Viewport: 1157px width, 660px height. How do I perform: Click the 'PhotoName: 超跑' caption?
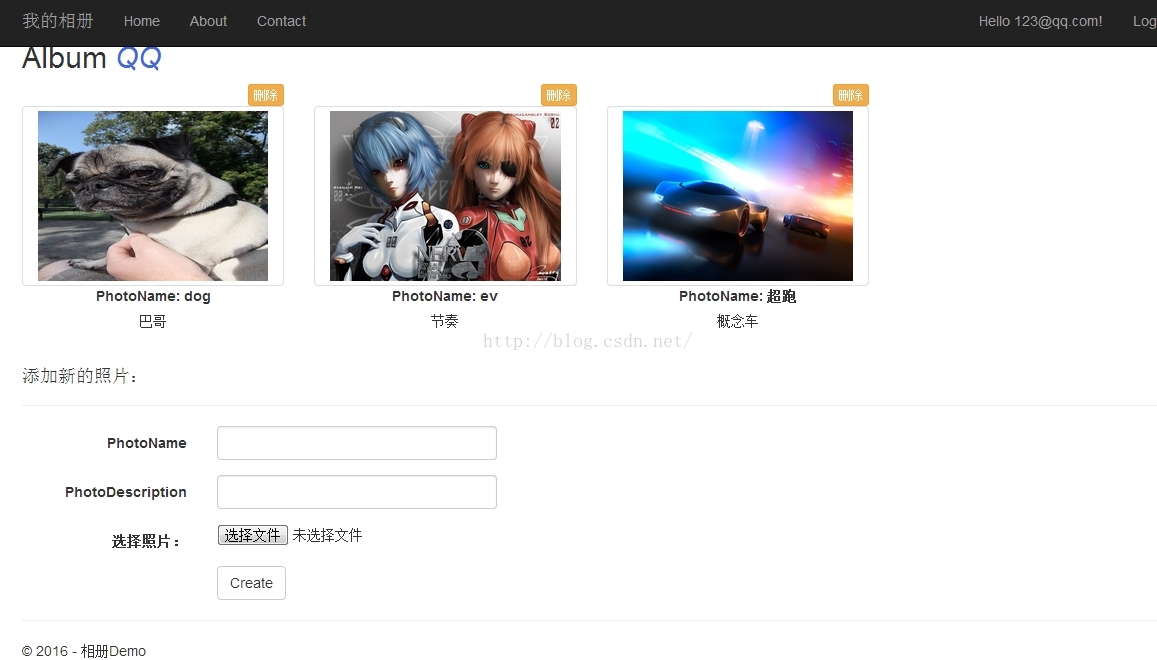point(737,296)
